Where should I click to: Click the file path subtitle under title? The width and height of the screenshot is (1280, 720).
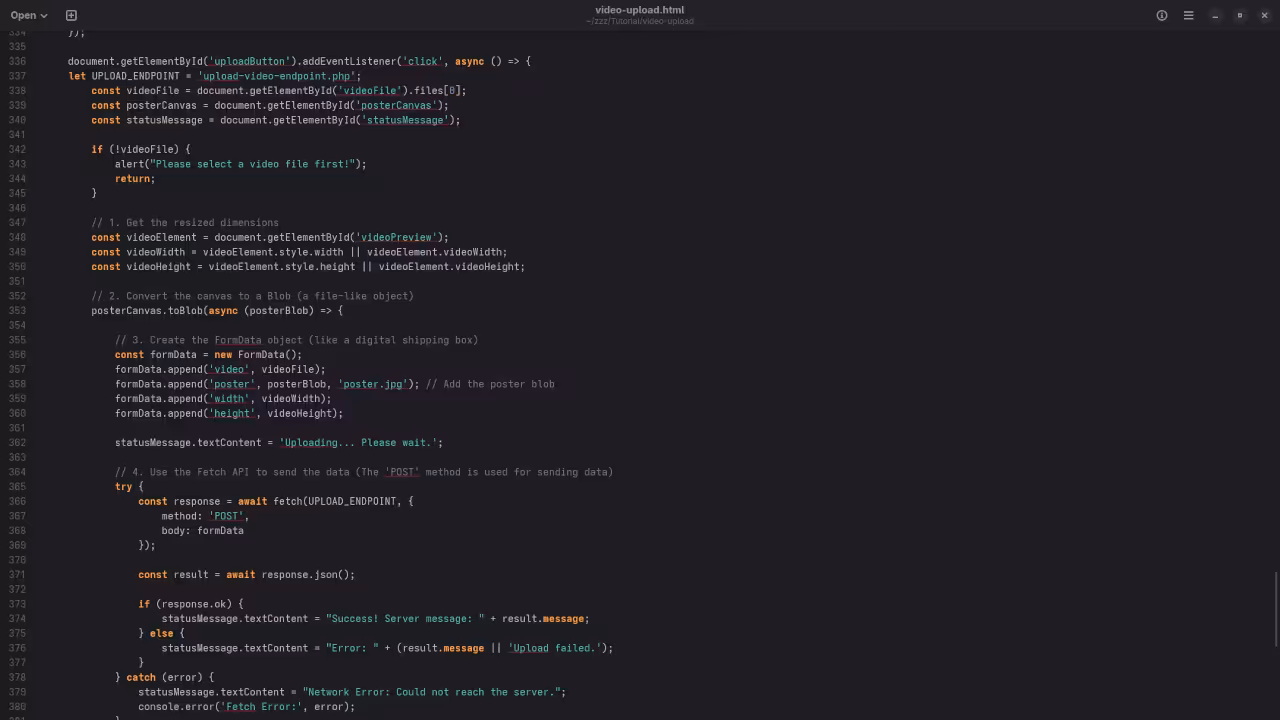click(x=639, y=21)
